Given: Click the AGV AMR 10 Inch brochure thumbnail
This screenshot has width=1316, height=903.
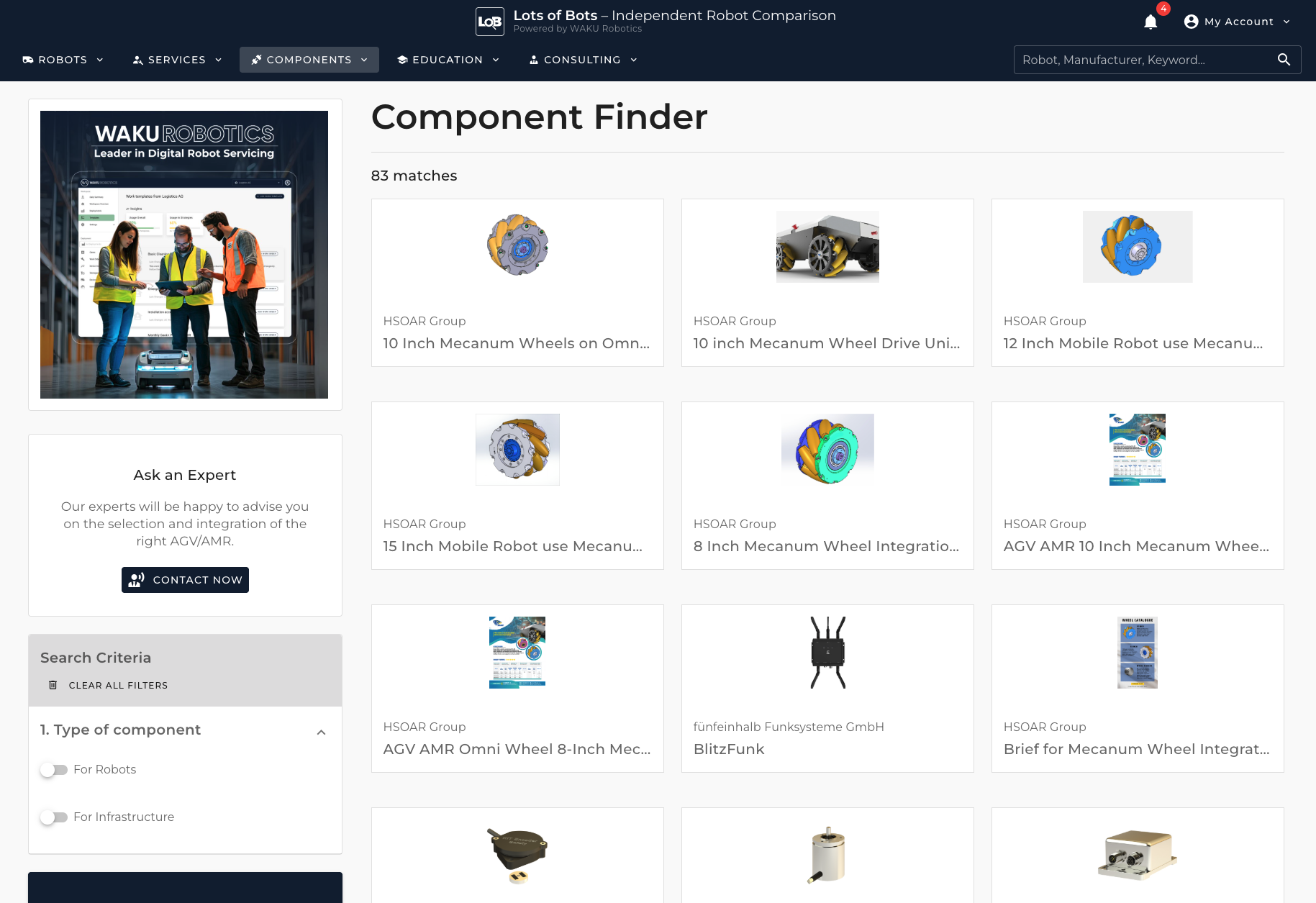Looking at the screenshot, I should click(x=1138, y=450).
